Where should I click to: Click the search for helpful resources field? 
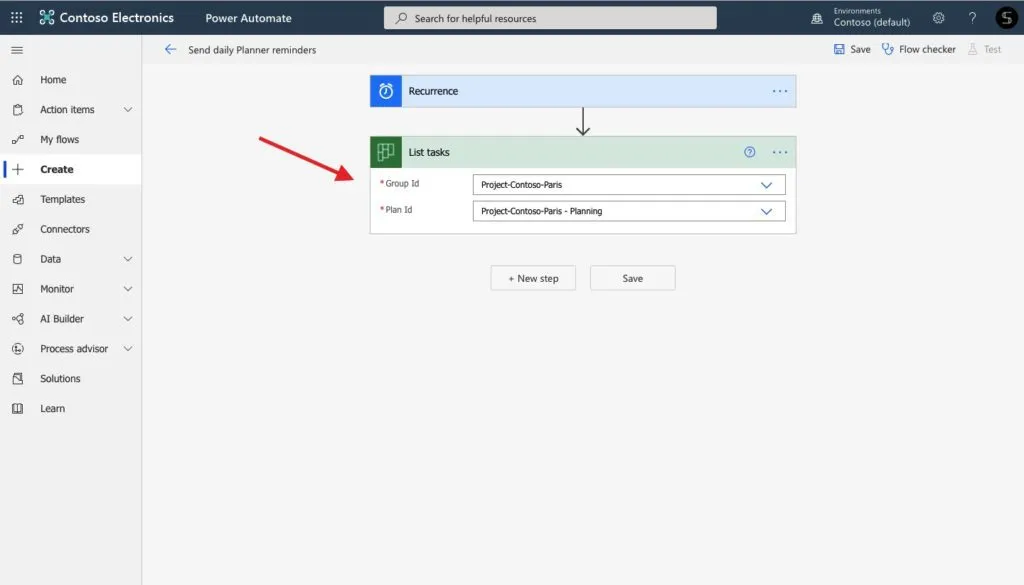[x=550, y=18]
